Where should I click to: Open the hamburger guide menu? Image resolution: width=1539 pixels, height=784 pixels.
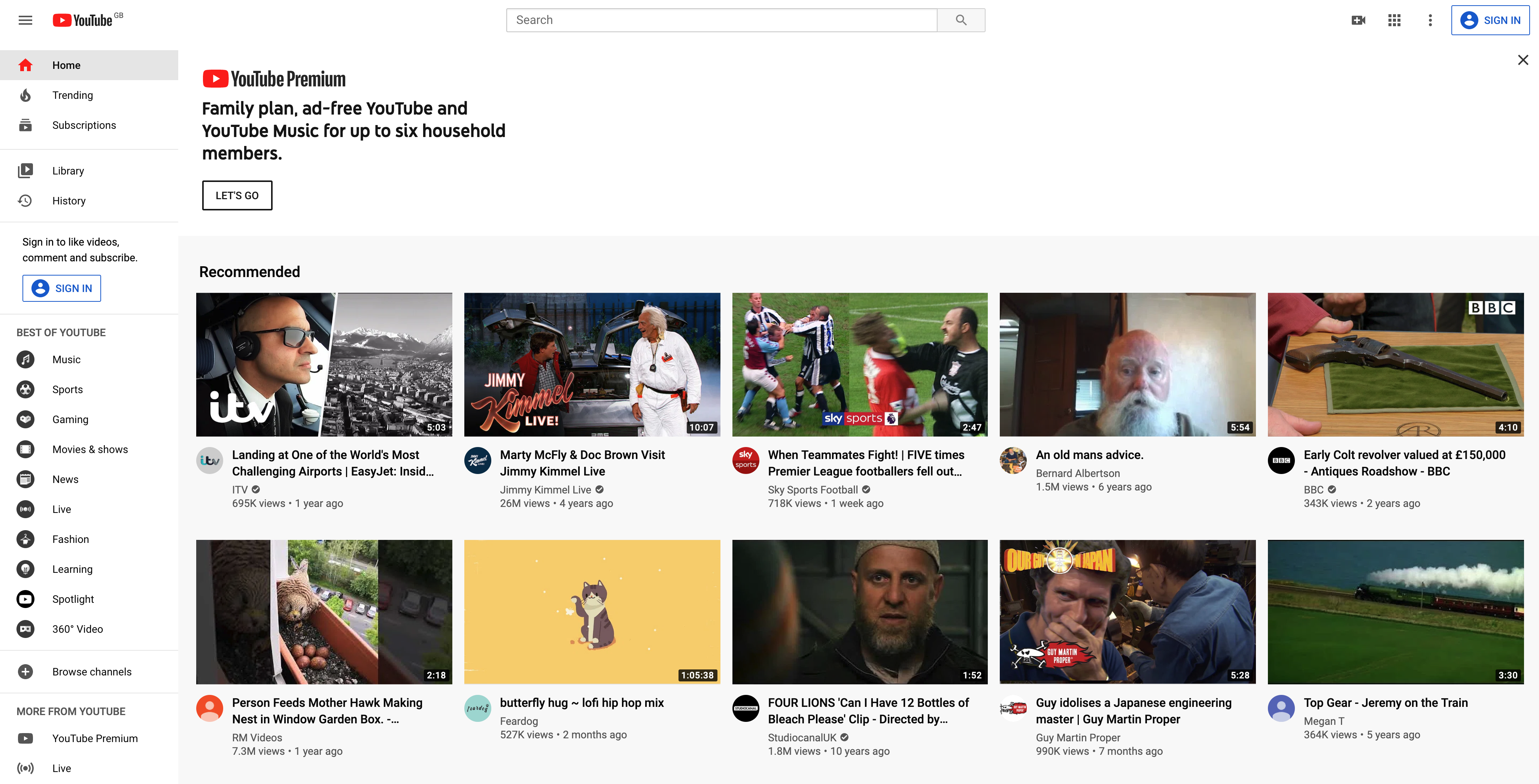[25, 20]
